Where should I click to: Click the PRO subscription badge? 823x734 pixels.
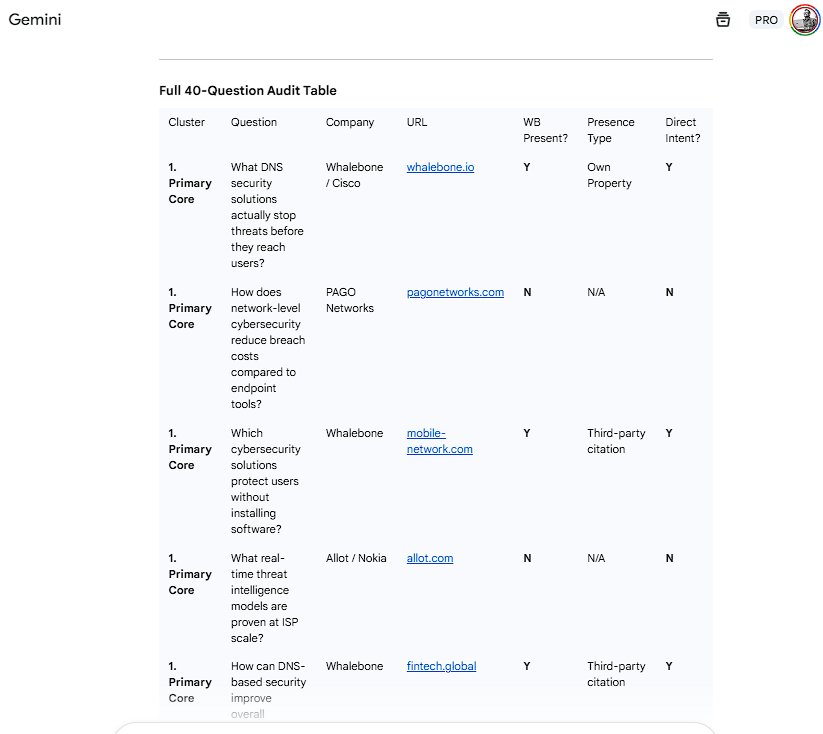point(766,19)
